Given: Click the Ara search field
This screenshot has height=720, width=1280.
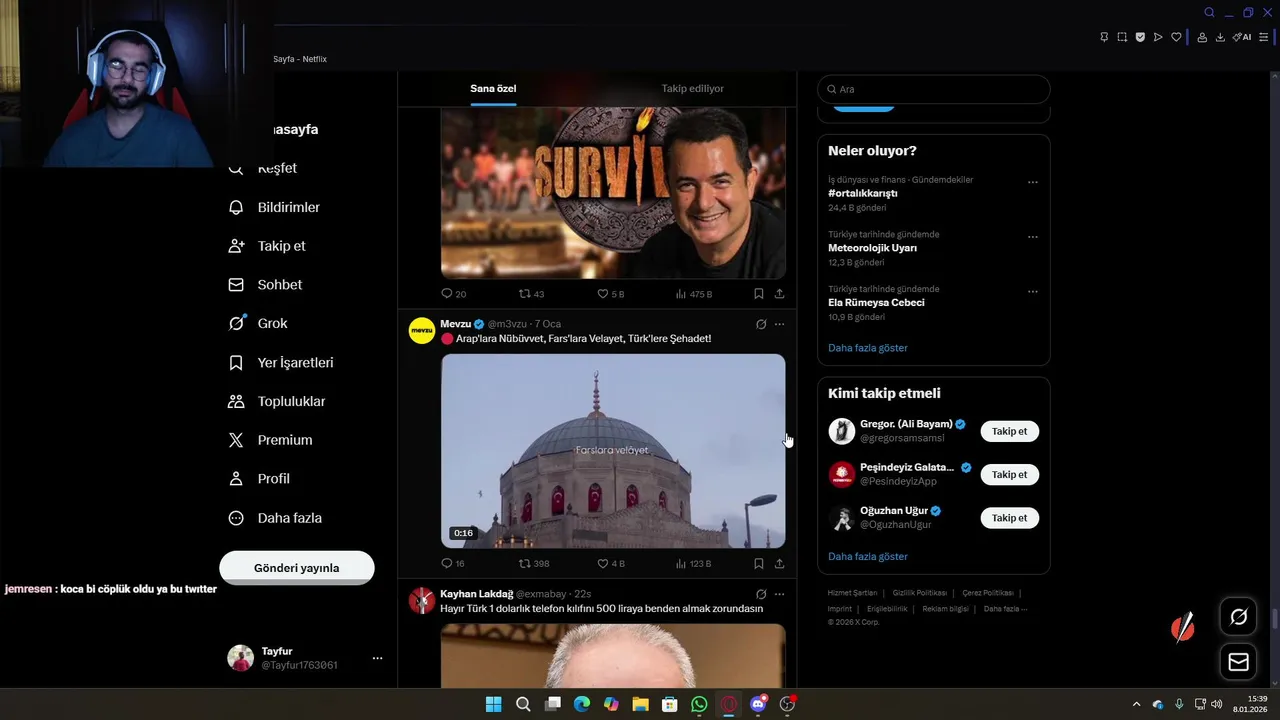Looking at the screenshot, I should tap(934, 89).
